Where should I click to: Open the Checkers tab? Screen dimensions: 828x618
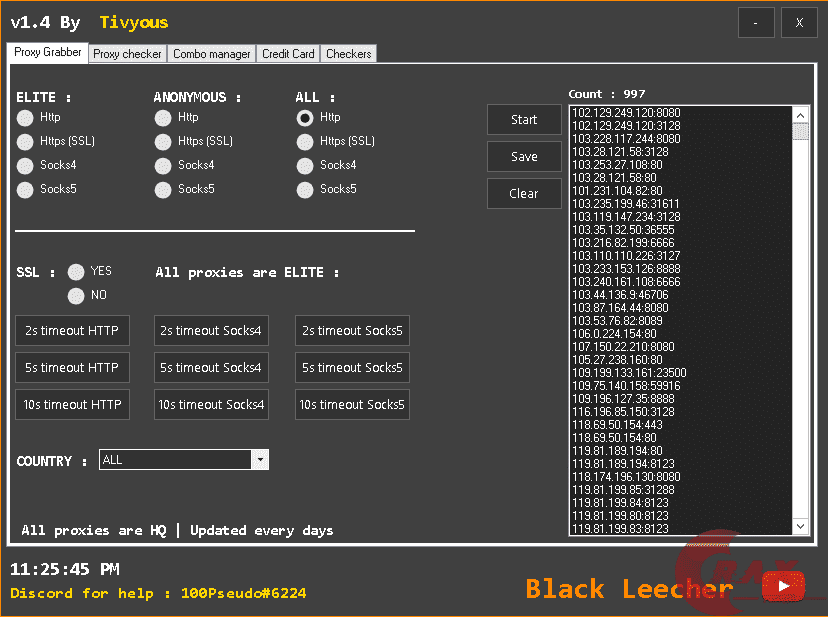(x=349, y=54)
